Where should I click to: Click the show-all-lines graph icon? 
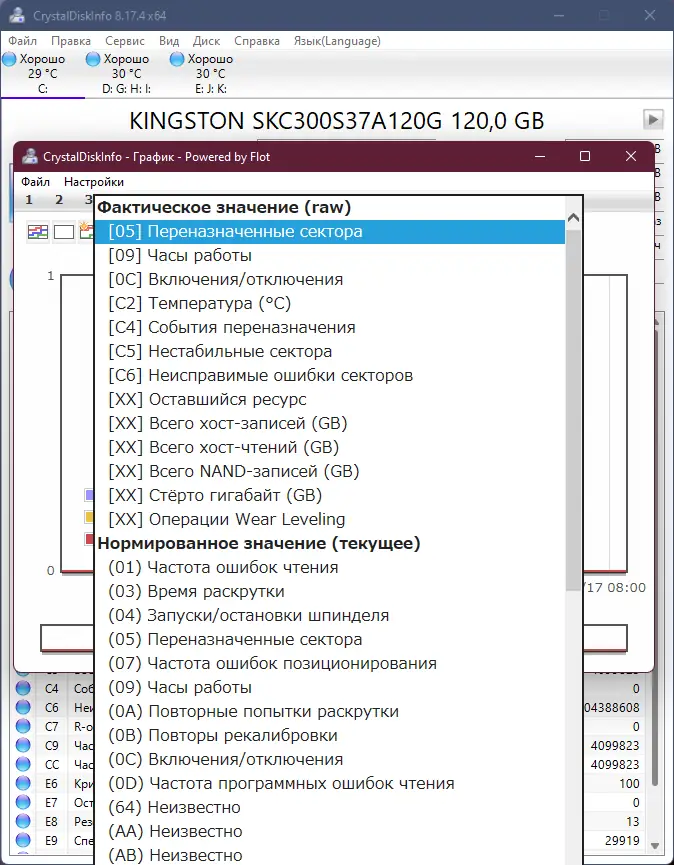(x=38, y=232)
